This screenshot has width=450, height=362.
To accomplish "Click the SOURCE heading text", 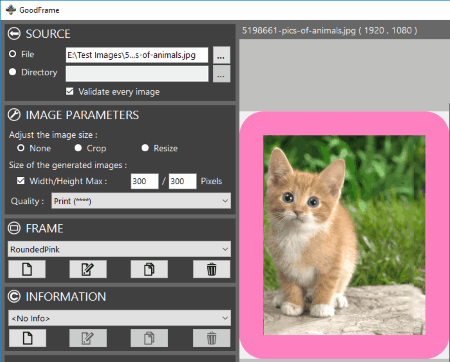I will tap(48, 34).
